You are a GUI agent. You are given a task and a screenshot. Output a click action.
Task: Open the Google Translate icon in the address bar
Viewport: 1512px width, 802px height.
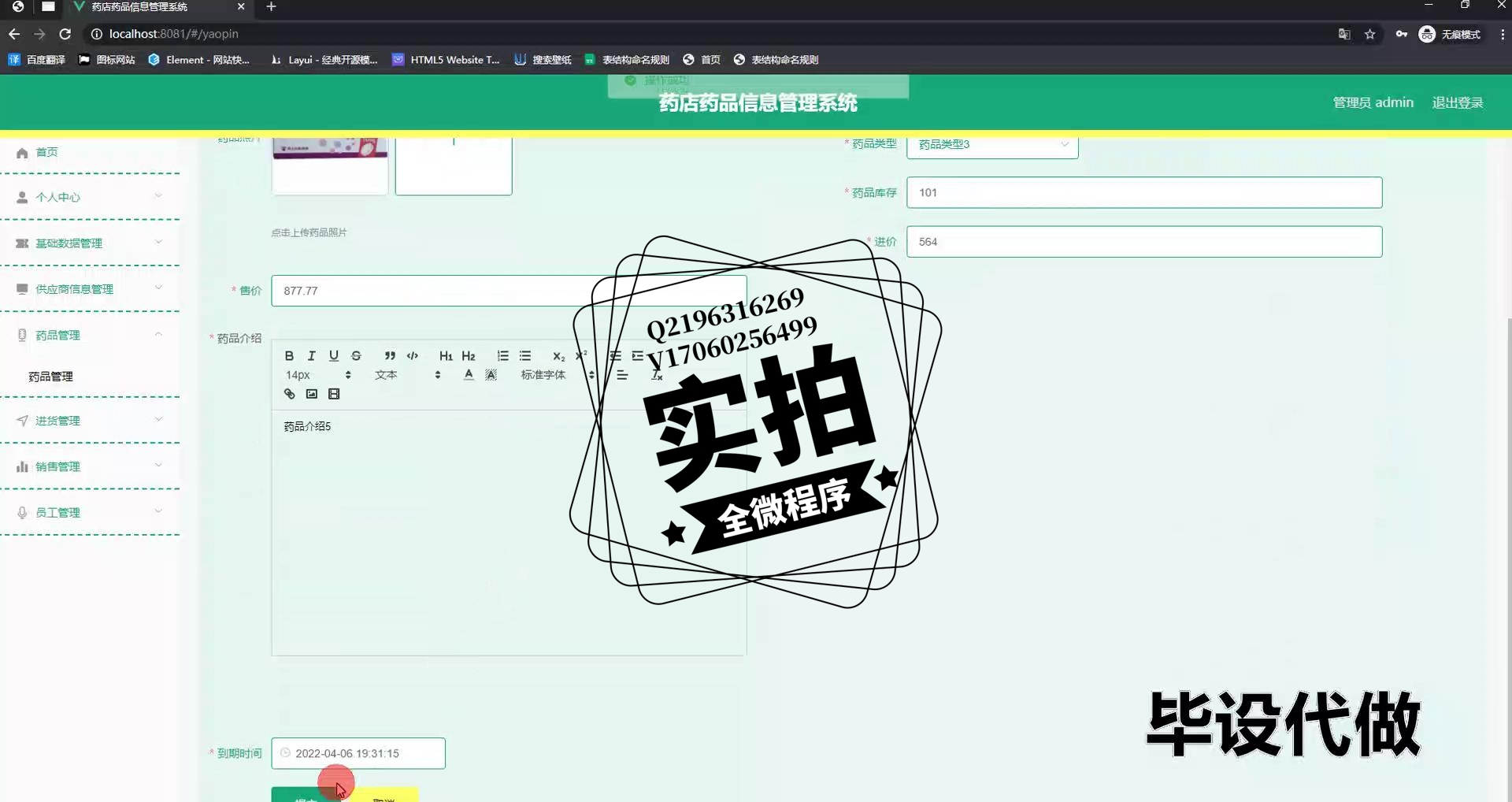pyautogui.click(x=1344, y=34)
